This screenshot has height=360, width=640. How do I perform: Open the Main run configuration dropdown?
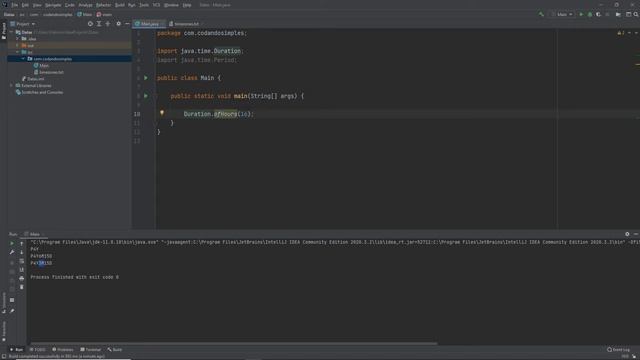coord(562,14)
